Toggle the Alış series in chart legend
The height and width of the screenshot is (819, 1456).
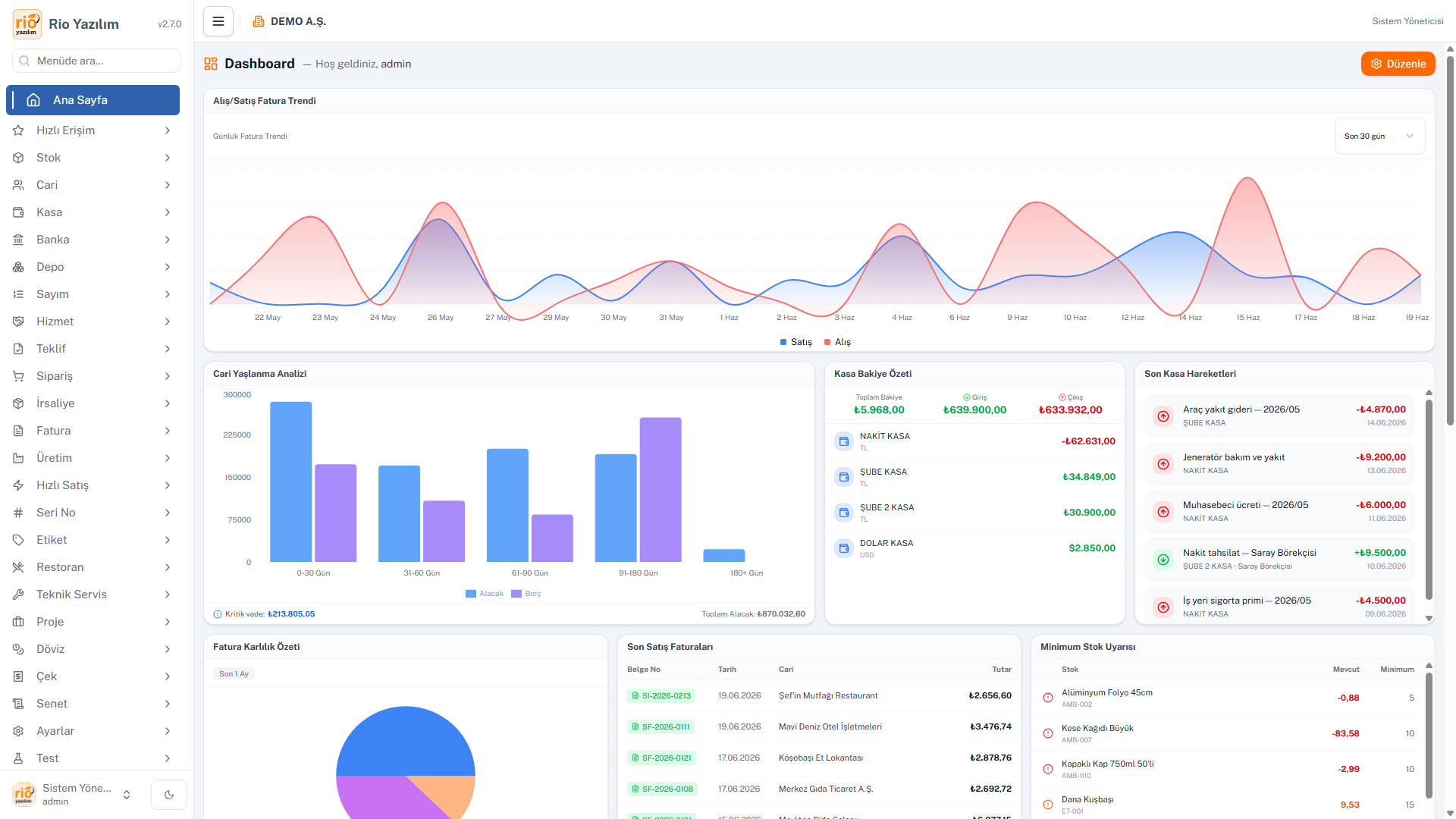click(838, 342)
